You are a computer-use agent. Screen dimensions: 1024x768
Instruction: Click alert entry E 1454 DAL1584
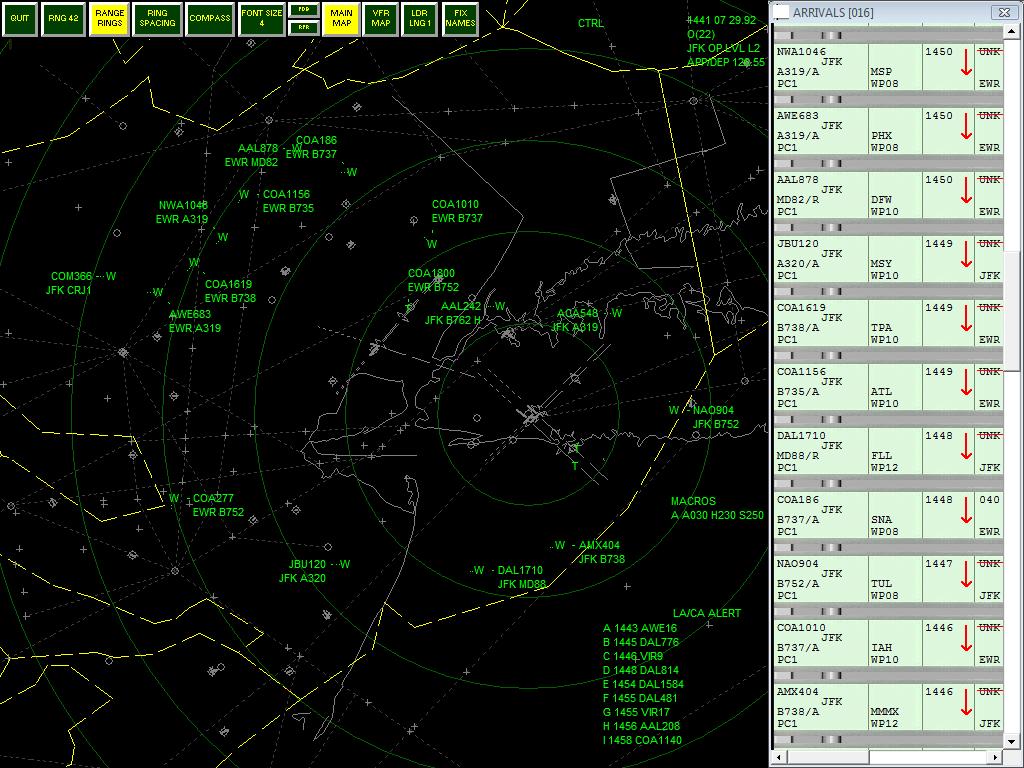[x=643, y=684]
